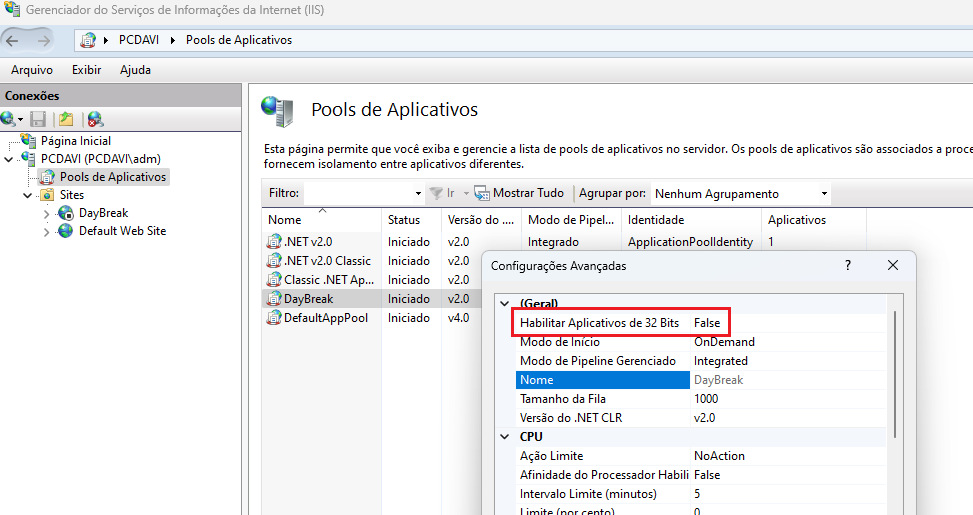The image size is (973, 515).
Task: Click the Classic .NET AppPool row icon
Action: click(274, 280)
